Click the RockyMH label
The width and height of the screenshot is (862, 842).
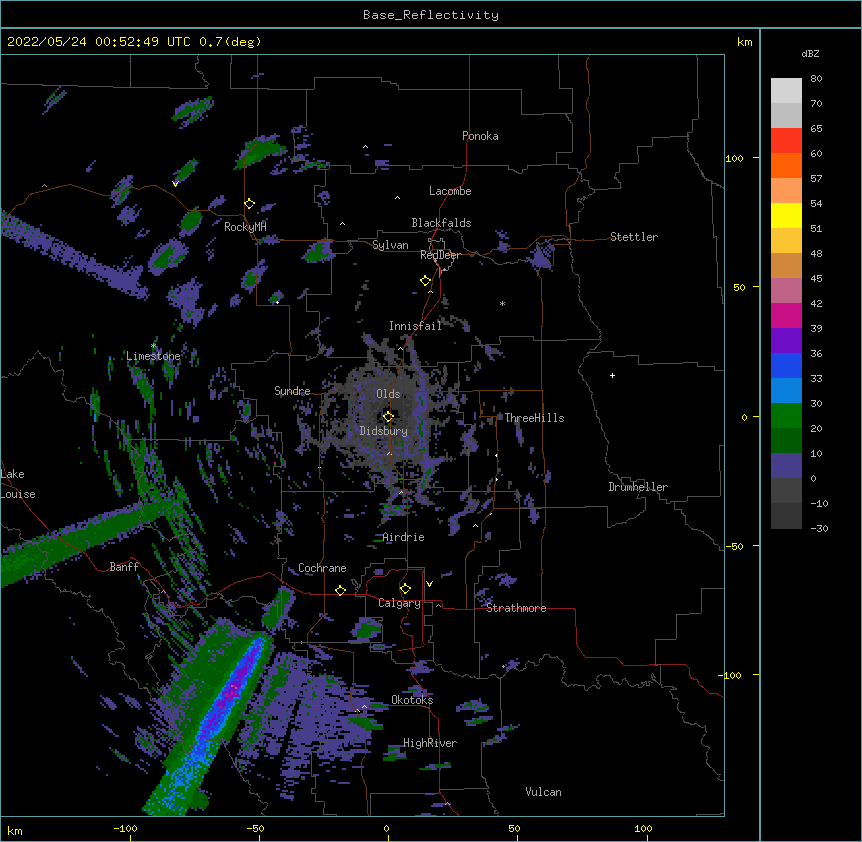pyautogui.click(x=245, y=227)
